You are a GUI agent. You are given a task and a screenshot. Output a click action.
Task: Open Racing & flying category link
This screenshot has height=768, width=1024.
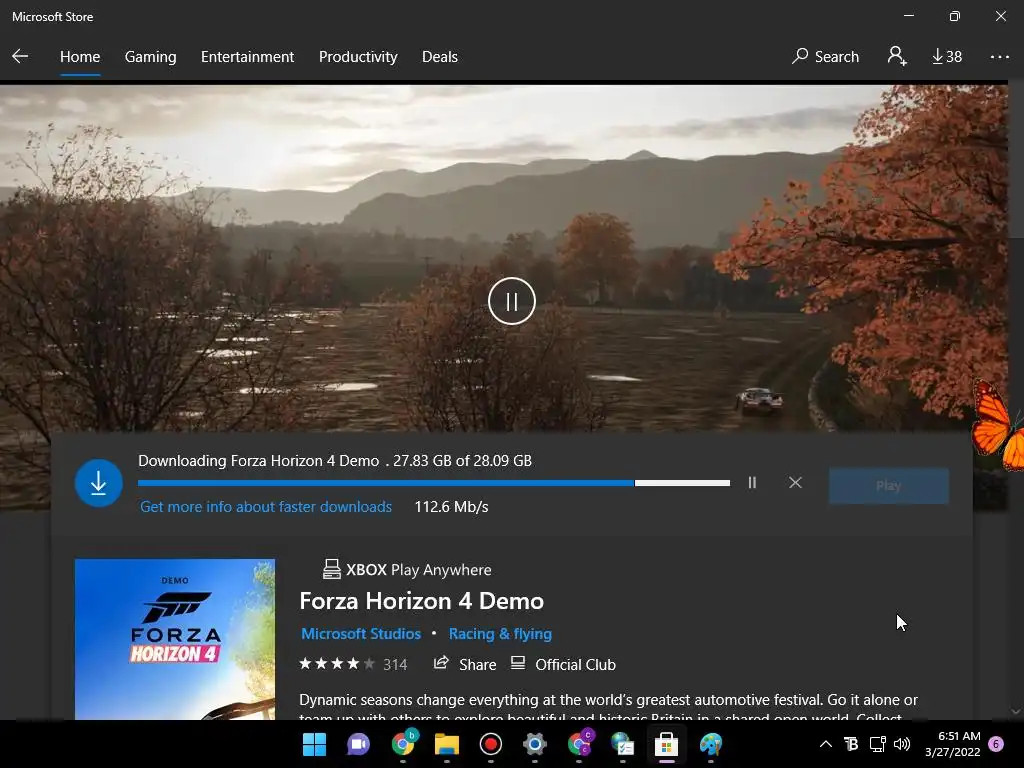click(500, 633)
